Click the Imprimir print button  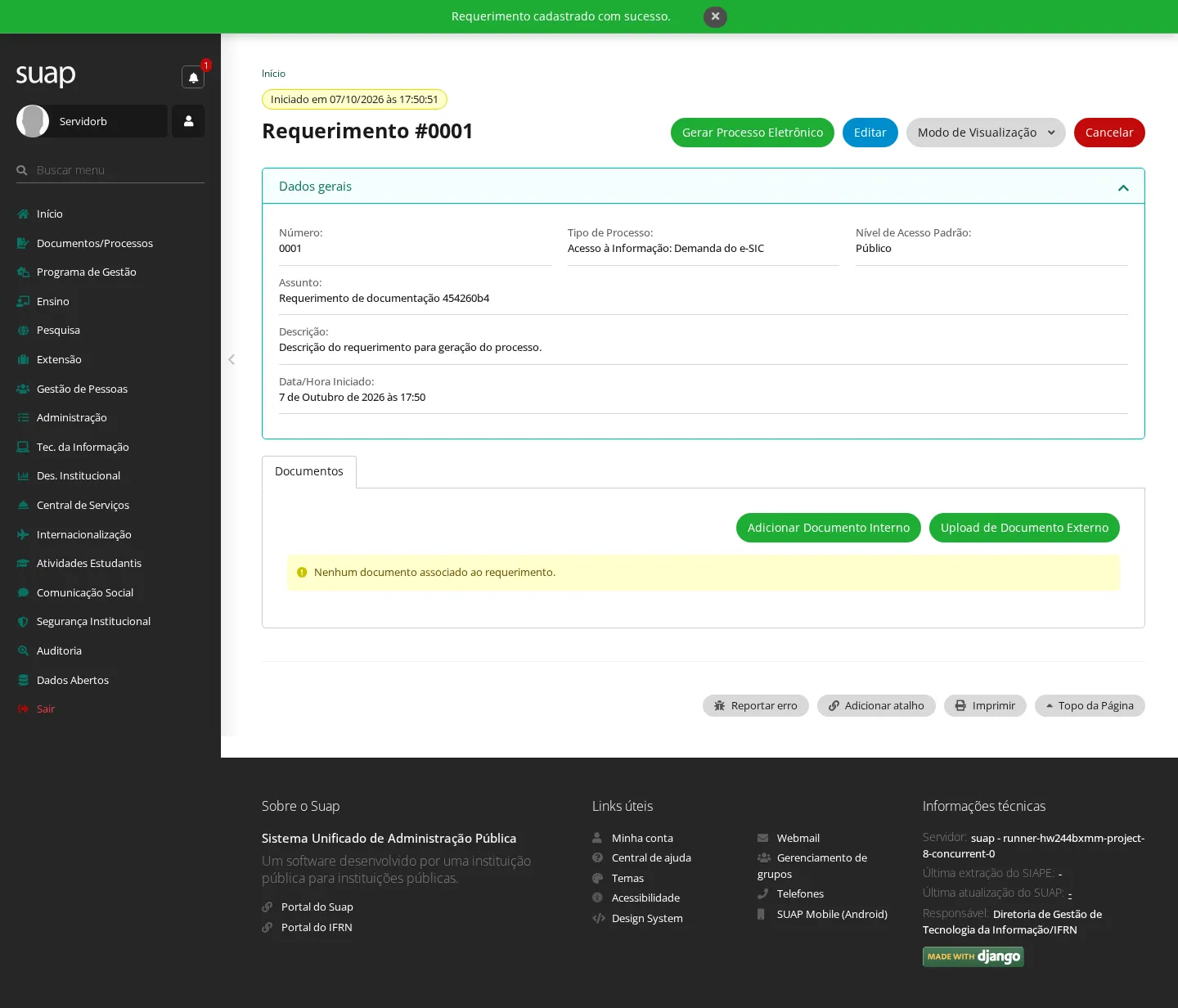(985, 705)
